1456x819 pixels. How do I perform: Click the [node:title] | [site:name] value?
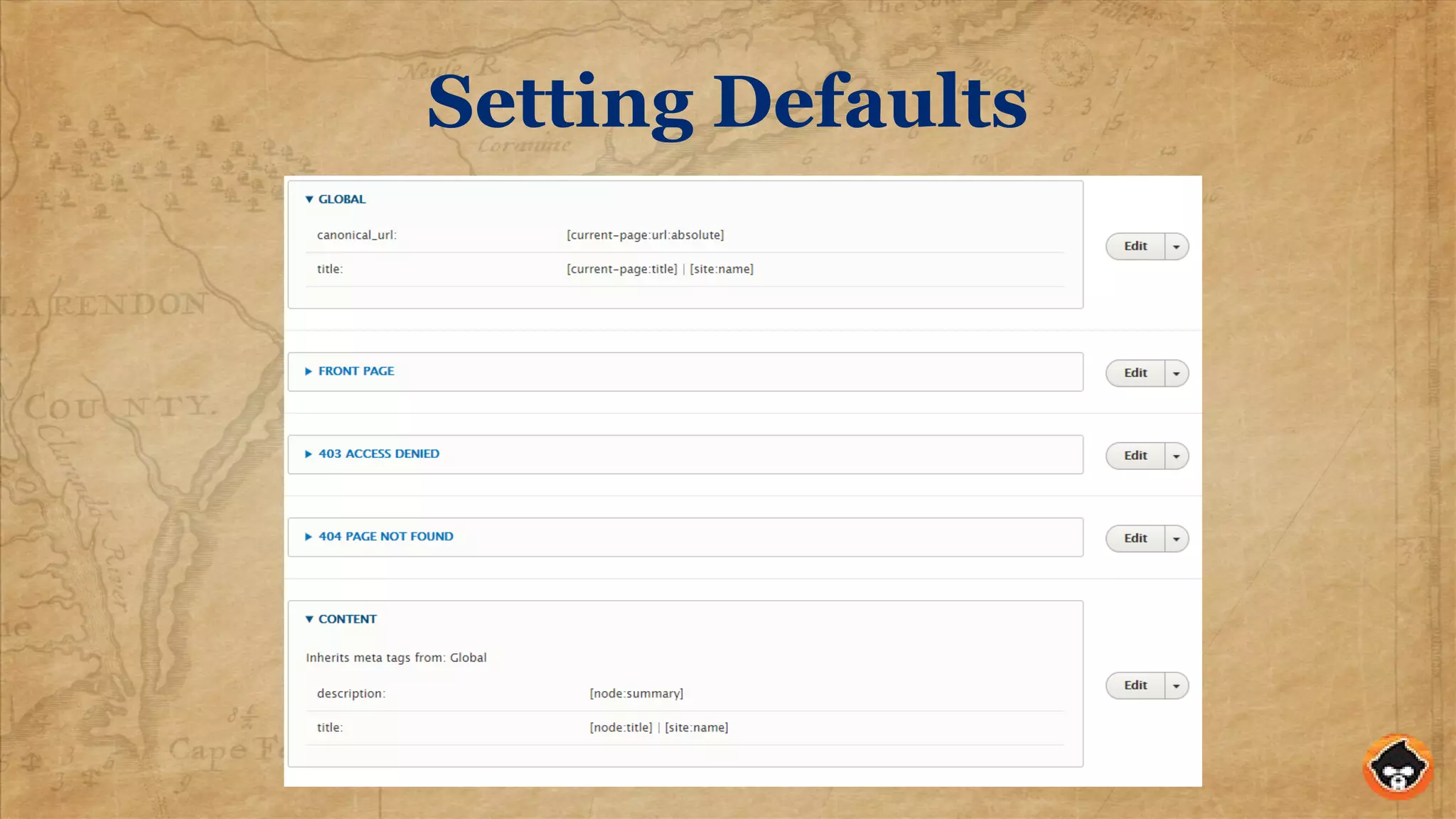pyautogui.click(x=659, y=728)
